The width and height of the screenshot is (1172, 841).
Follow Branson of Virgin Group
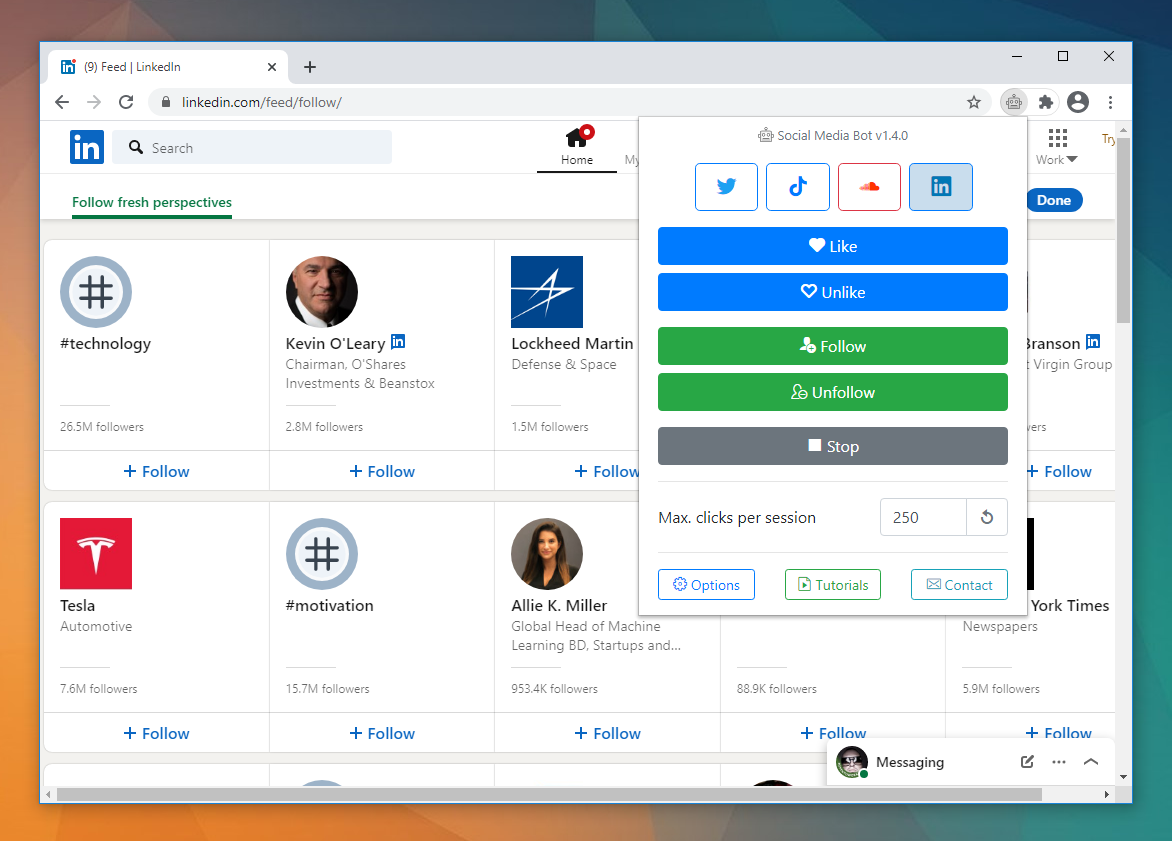pyautogui.click(x=1060, y=472)
